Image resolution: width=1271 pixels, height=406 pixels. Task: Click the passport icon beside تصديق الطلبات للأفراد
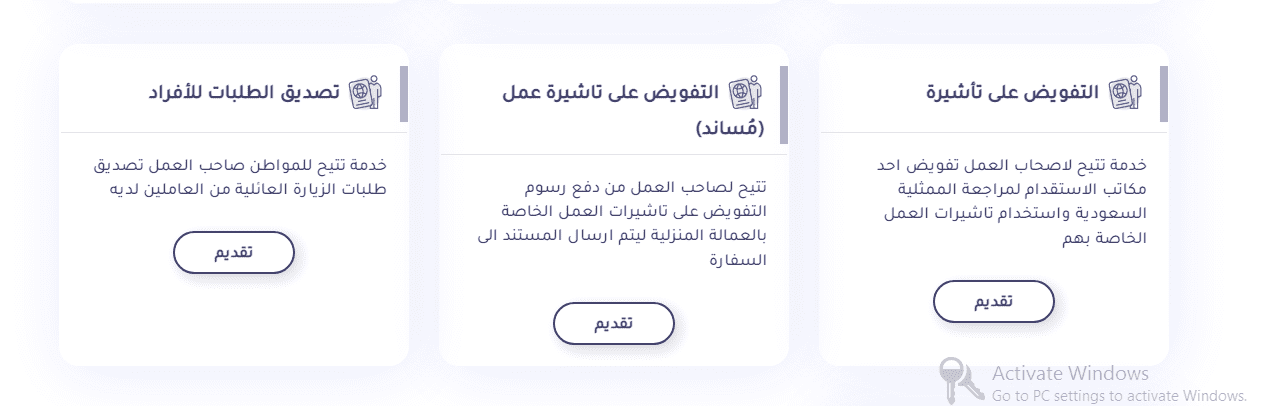point(365,92)
